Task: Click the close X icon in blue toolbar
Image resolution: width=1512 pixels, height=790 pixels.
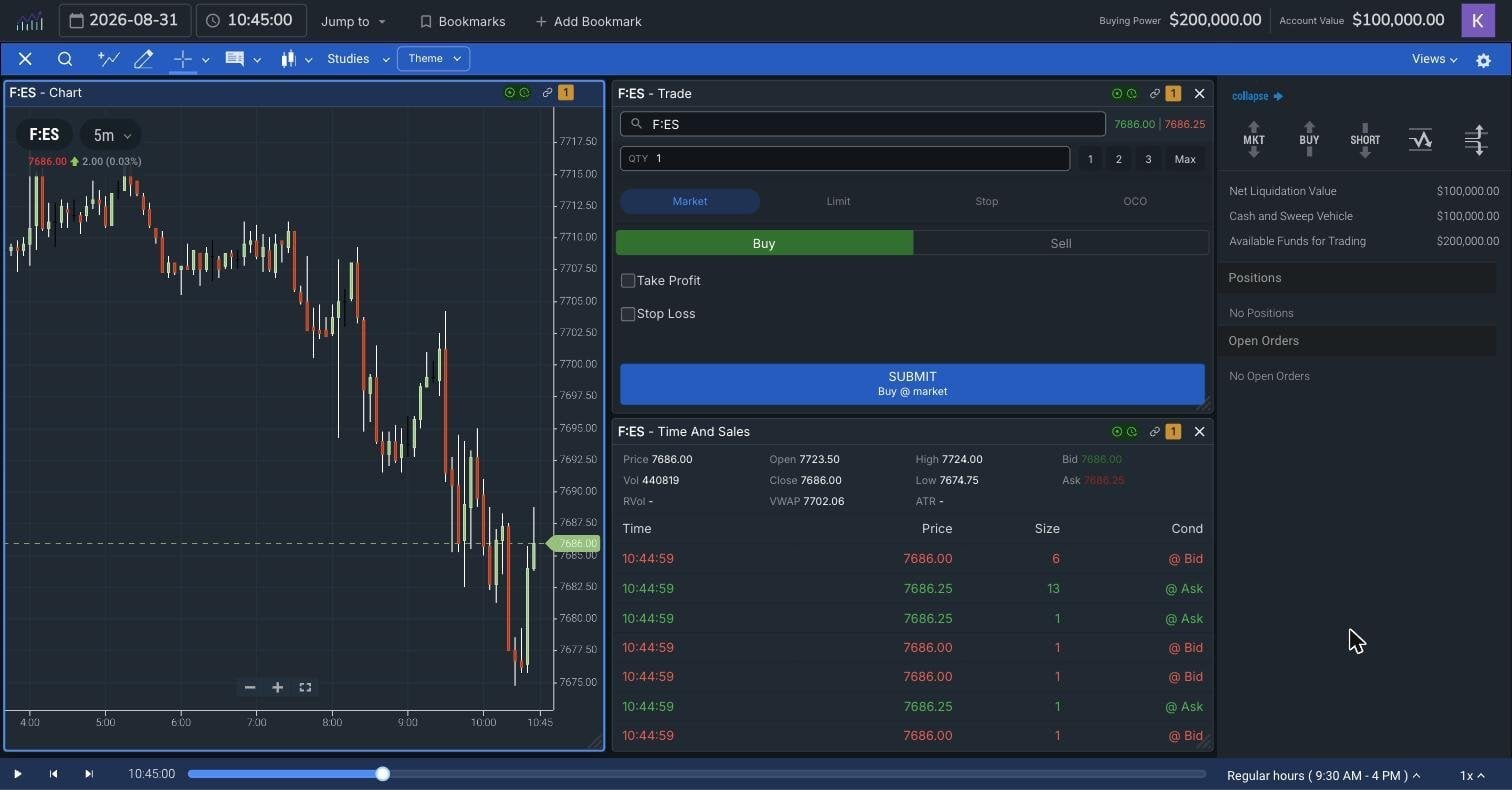Action: [x=26, y=59]
